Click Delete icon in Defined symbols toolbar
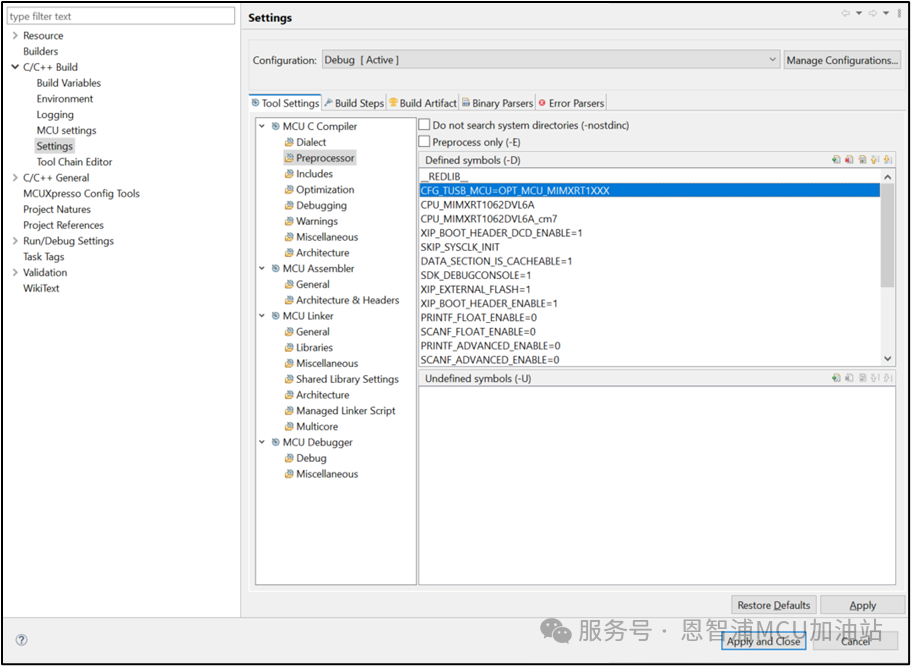Image resolution: width=911 pixels, height=666 pixels. [x=849, y=160]
